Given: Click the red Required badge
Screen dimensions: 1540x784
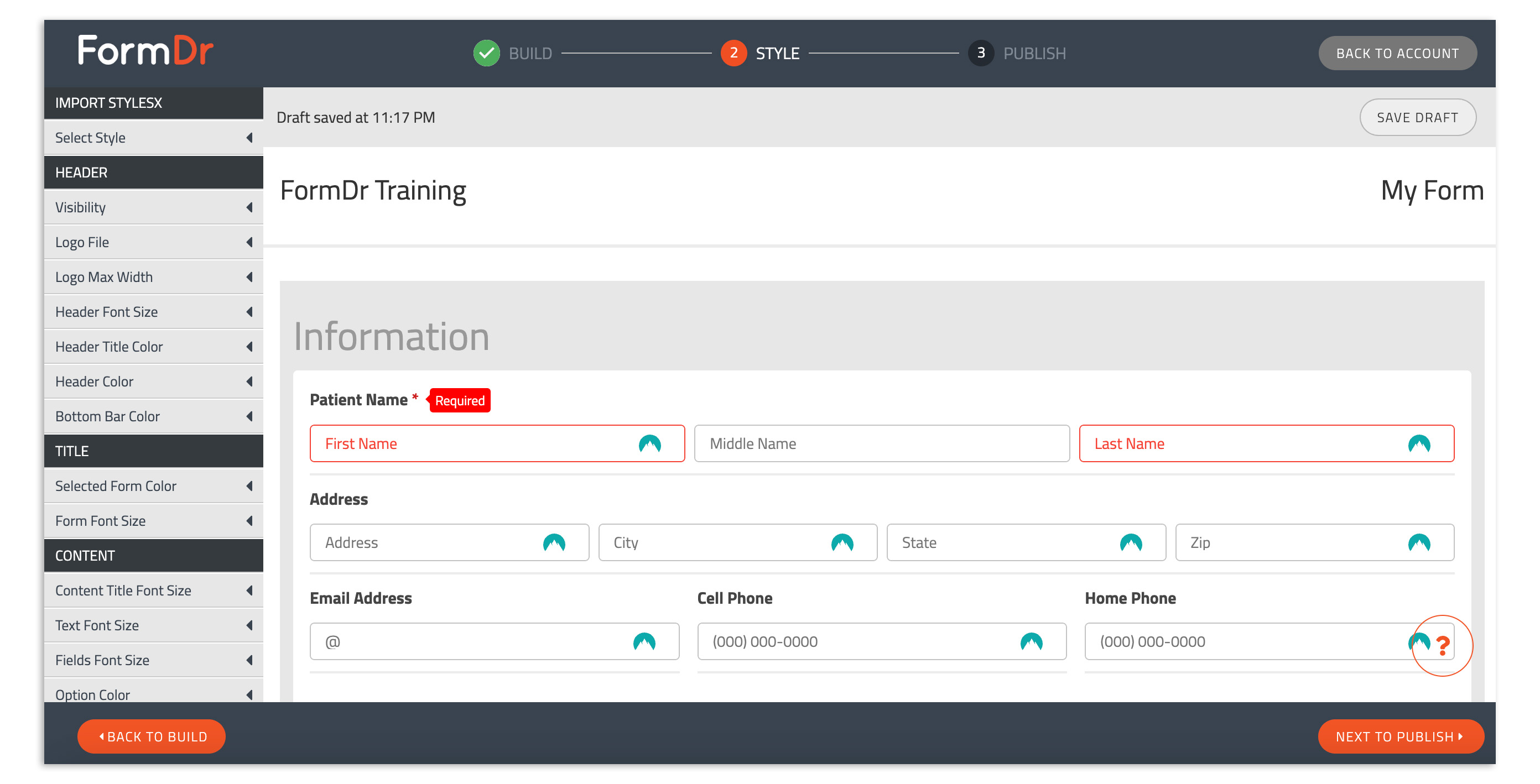Looking at the screenshot, I should (x=459, y=400).
